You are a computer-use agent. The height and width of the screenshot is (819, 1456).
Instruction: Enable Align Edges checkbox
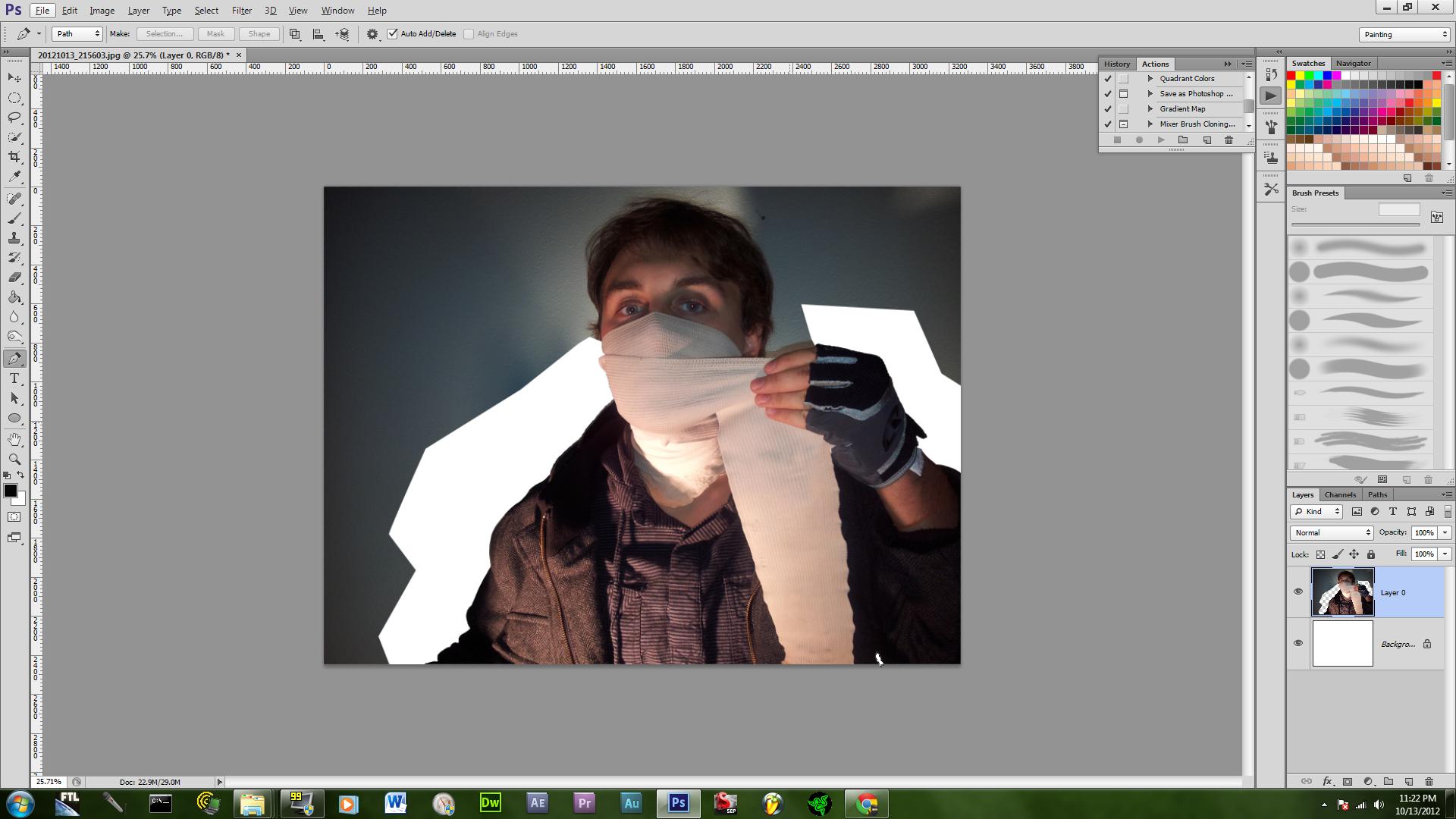coord(469,34)
